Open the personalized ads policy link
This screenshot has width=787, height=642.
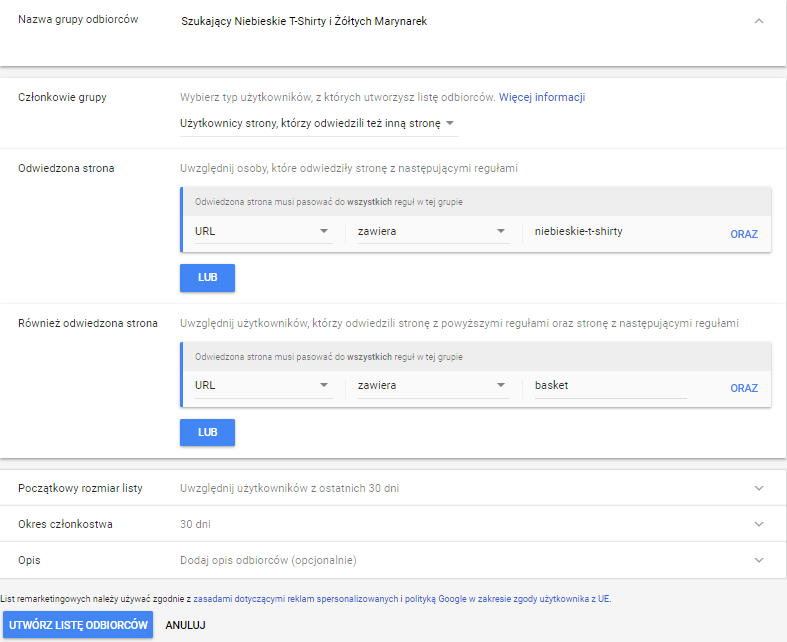pyautogui.click(x=296, y=599)
